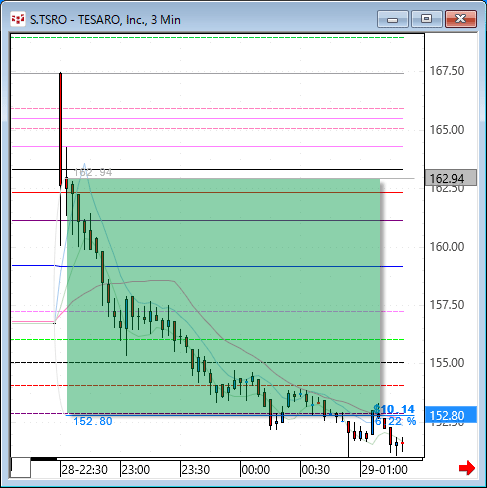Screen dimensions: 487x488
Task: Click the 23:30 time axis label
Action: [196, 470]
